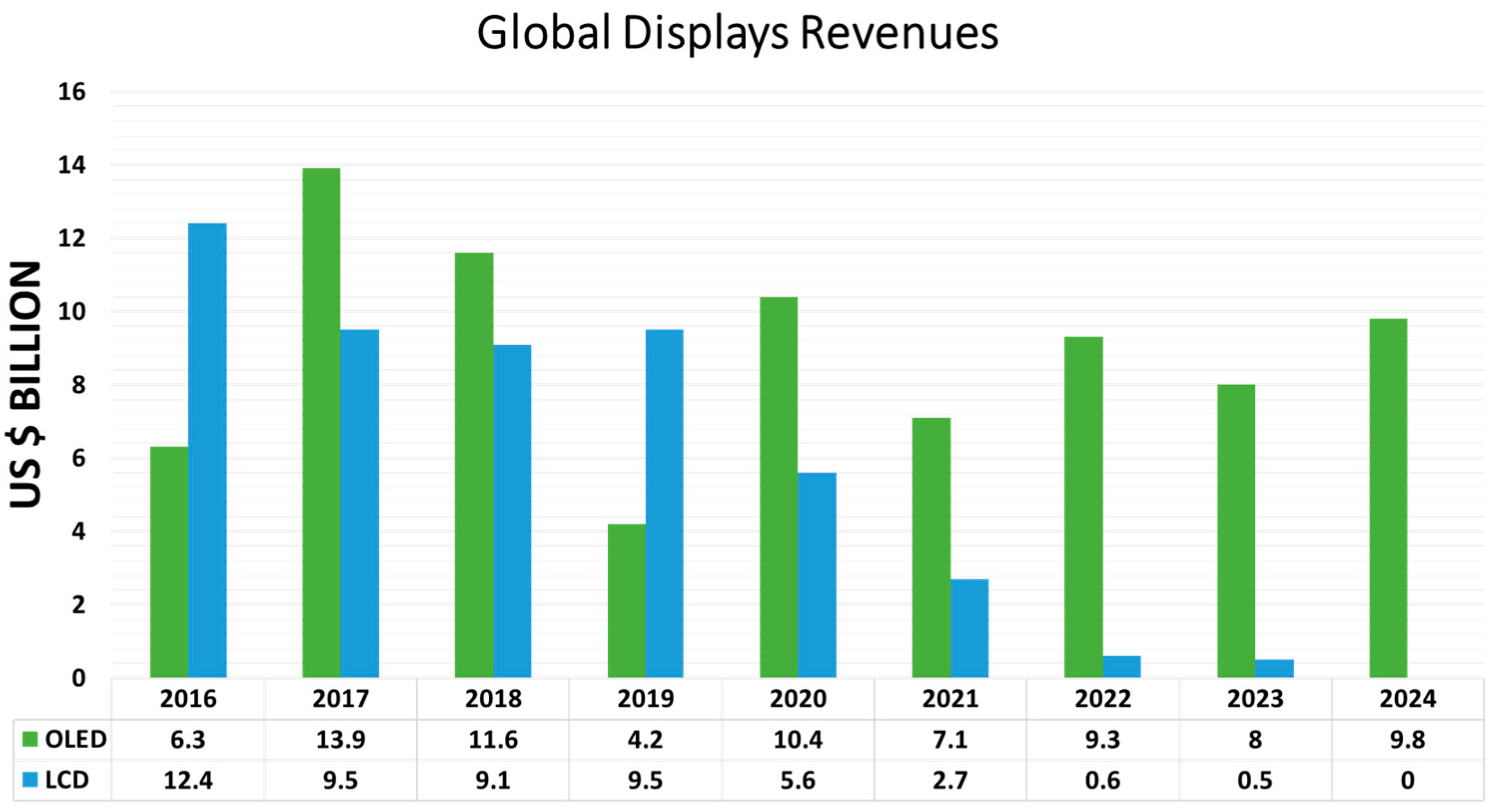
Task: Click the 2018 green OLED bar
Action: 474,465
